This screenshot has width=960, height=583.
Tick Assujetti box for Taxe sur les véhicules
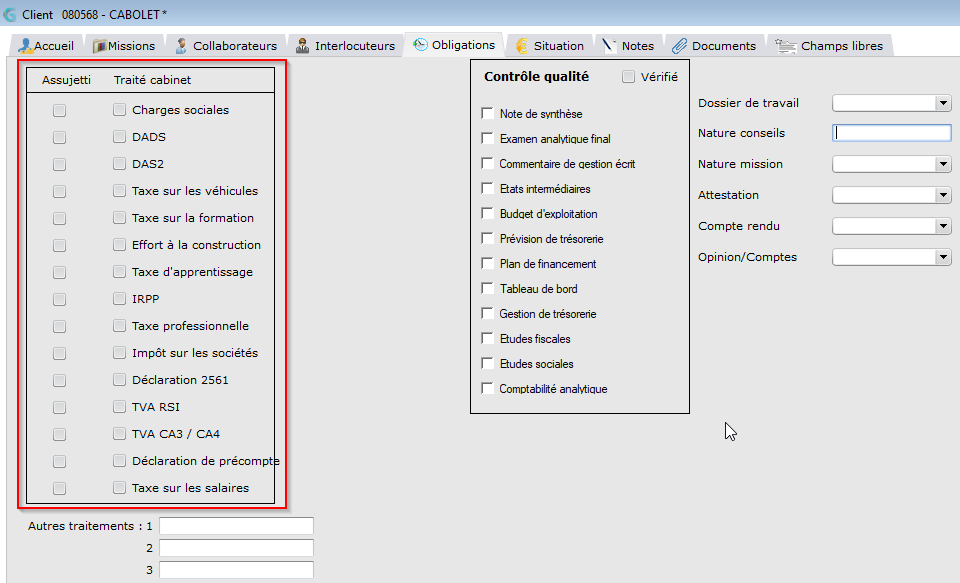[x=59, y=191]
